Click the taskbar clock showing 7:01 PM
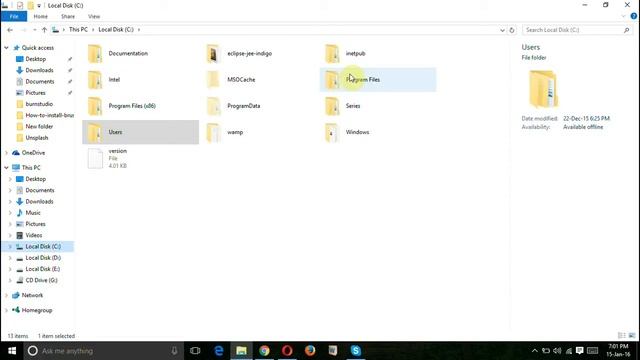 point(618,351)
